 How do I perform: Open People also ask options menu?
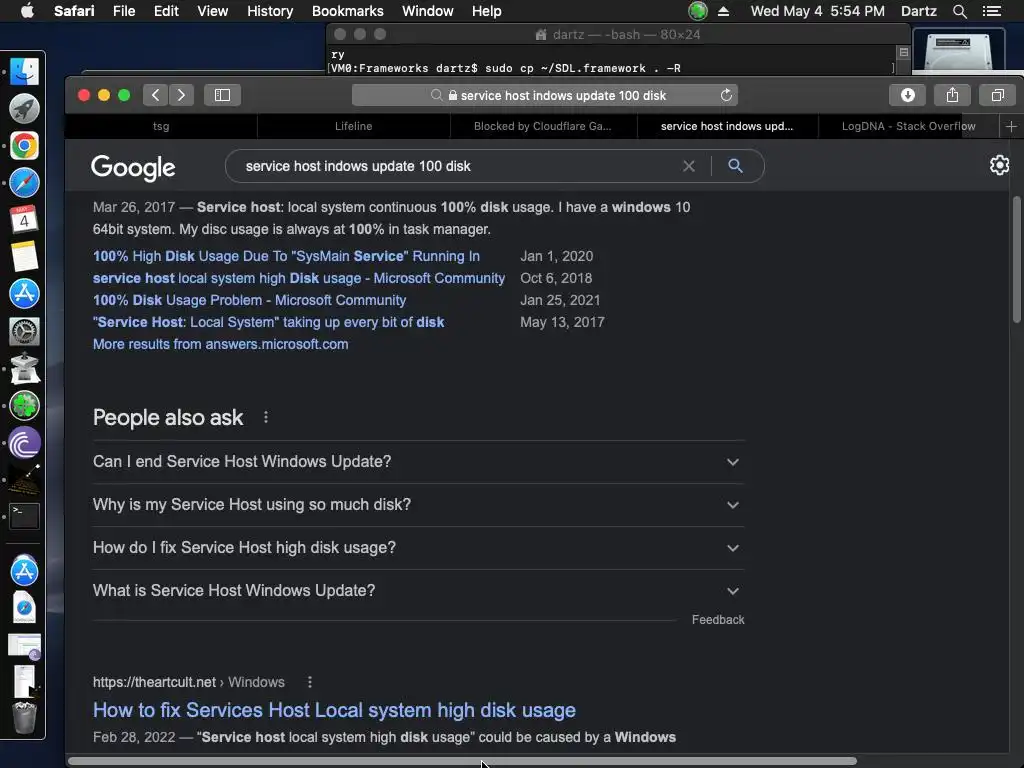point(266,417)
